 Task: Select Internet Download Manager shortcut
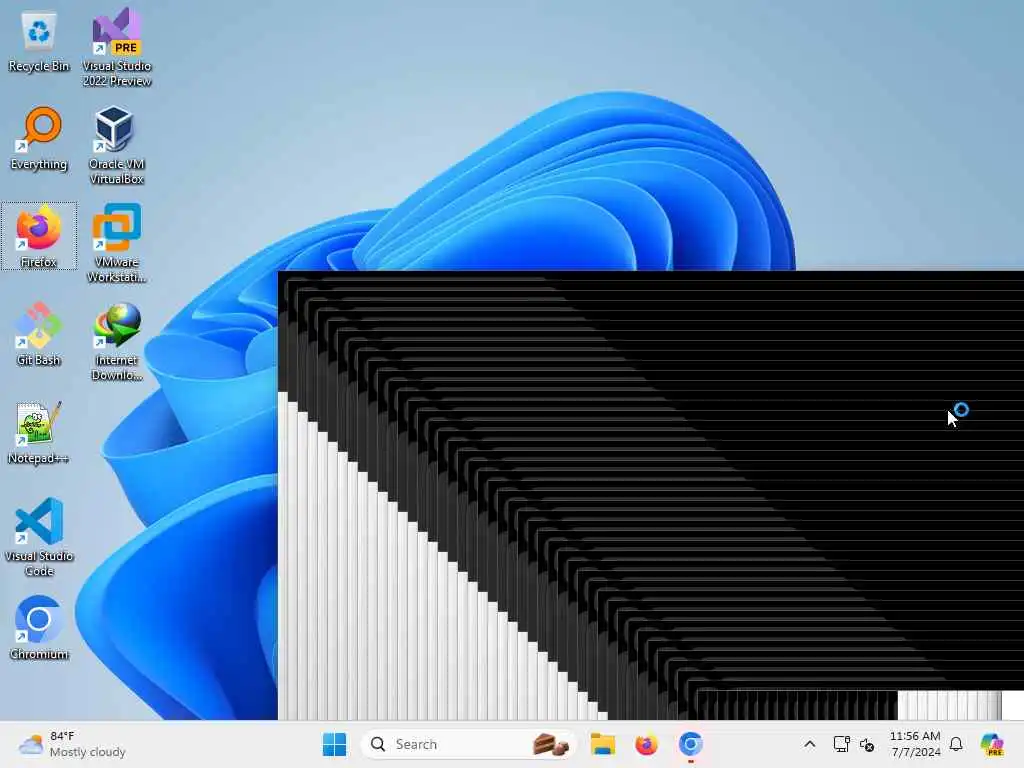[116, 341]
